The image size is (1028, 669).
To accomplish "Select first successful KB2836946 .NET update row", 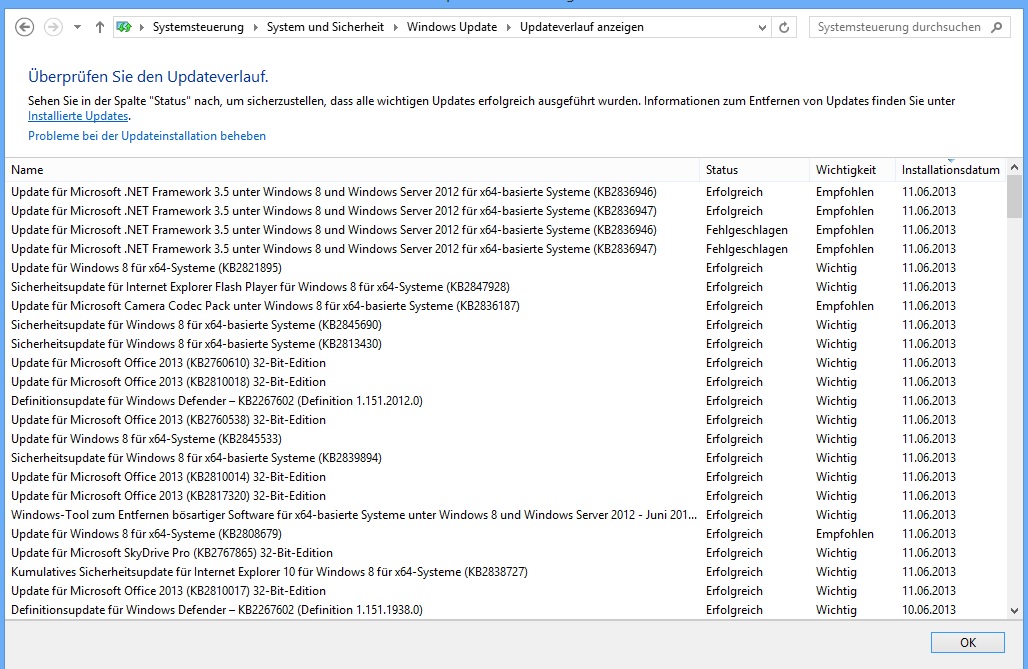I will point(505,192).
